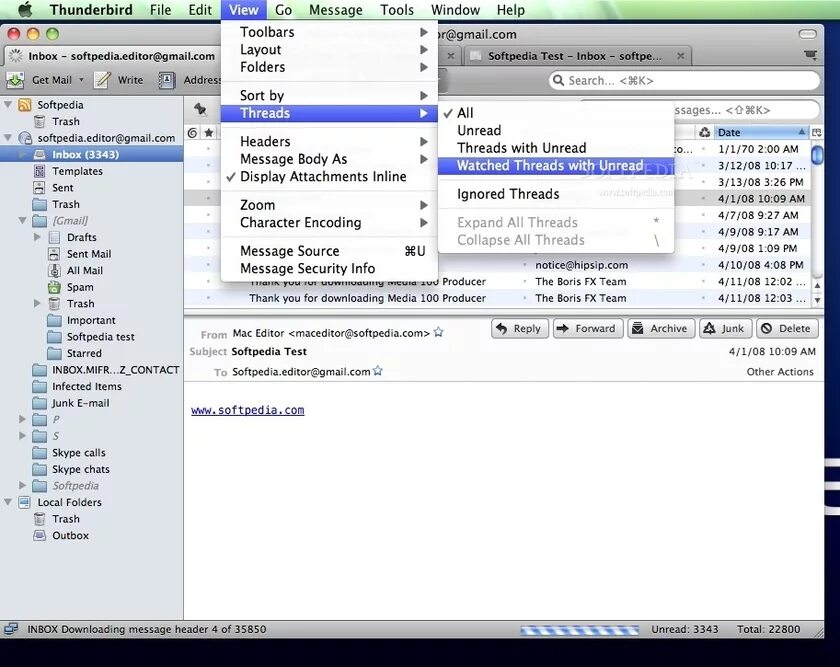Image resolution: width=840 pixels, height=667 pixels.
Task: Click the thread column header icon
Action: click(192, 133)
